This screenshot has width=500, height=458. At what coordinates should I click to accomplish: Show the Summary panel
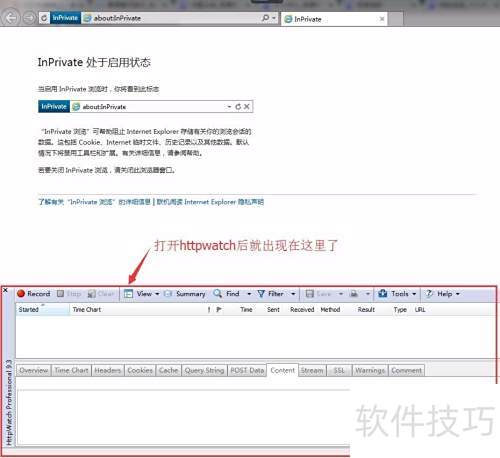(x=185, y=294)
